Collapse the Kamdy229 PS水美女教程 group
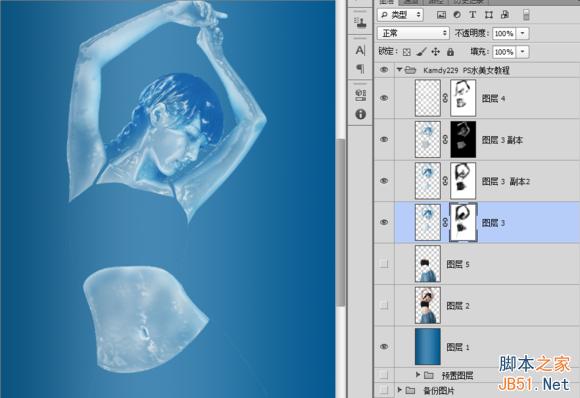 399,70
